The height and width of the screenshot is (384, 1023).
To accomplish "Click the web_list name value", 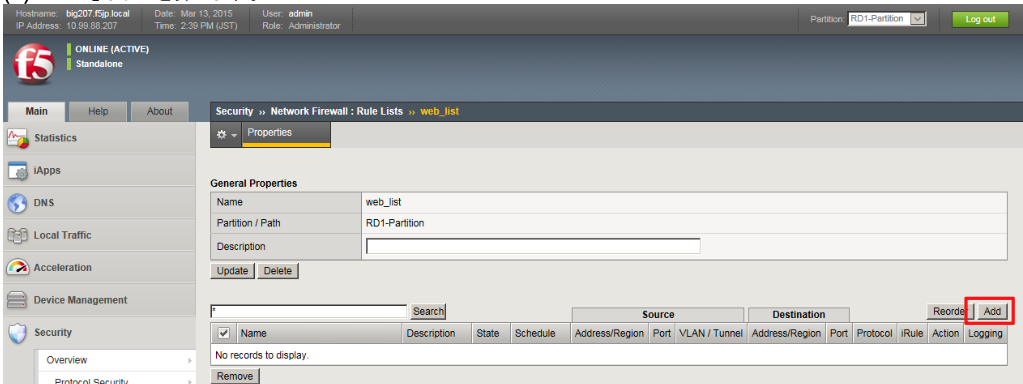I will click(384, 202).
